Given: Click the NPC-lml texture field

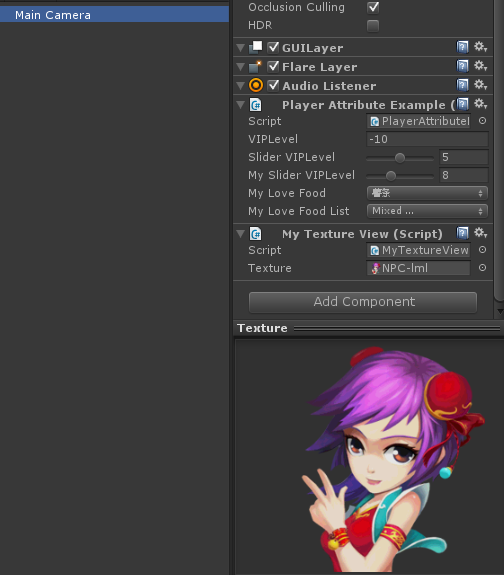Looking at the screenshot, I should point(419,268).
